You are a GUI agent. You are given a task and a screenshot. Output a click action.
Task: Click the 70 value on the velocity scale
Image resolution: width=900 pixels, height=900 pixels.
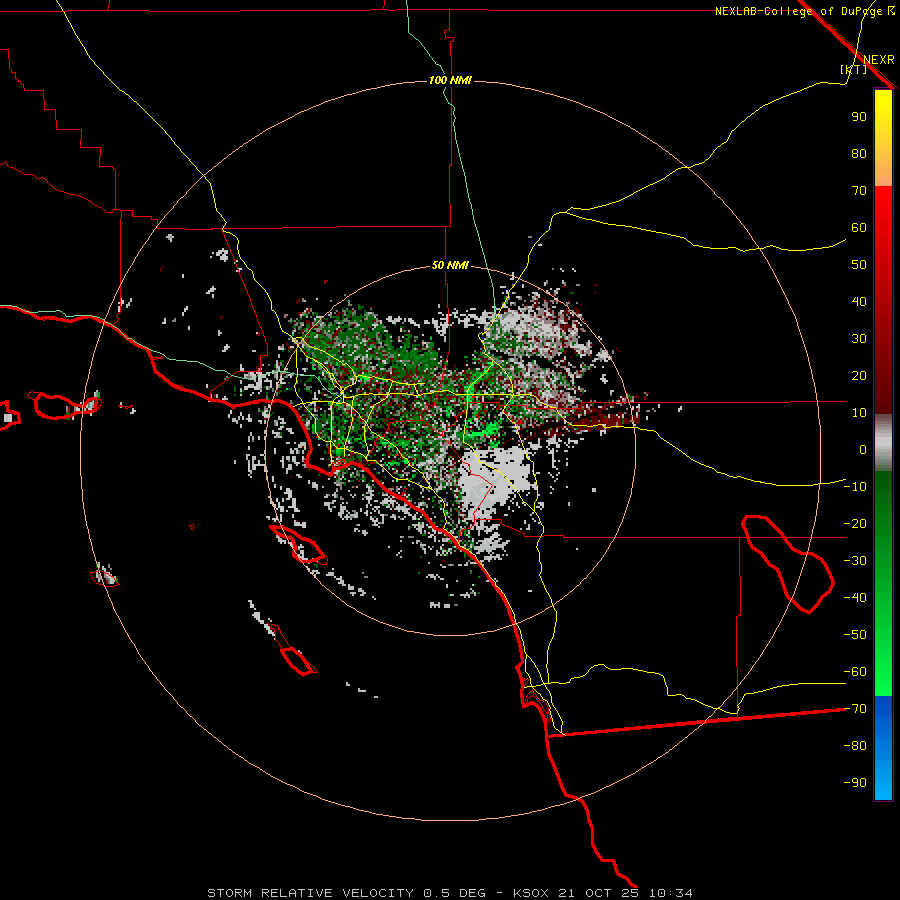(x=859, y=191)
